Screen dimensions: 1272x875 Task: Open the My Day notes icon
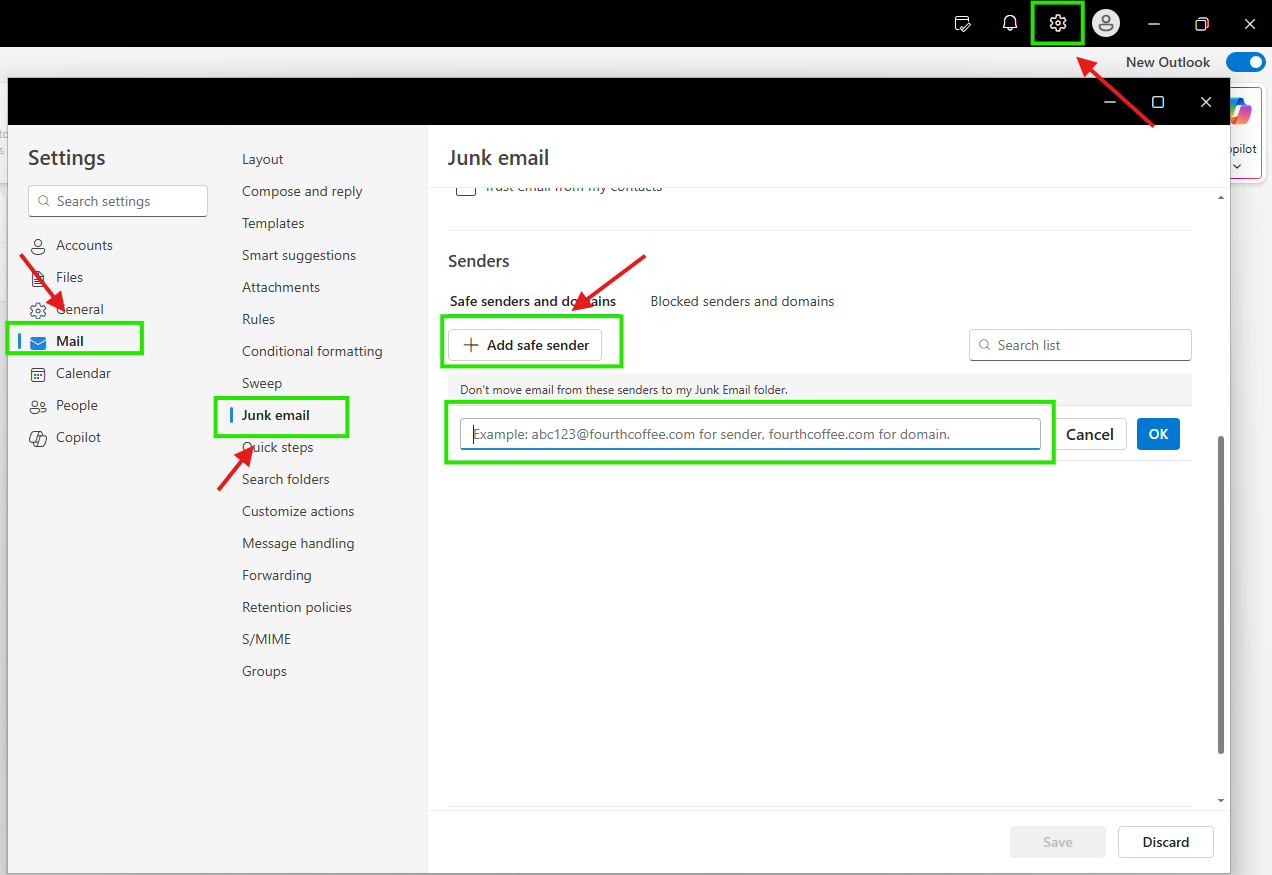coord(963,23)
